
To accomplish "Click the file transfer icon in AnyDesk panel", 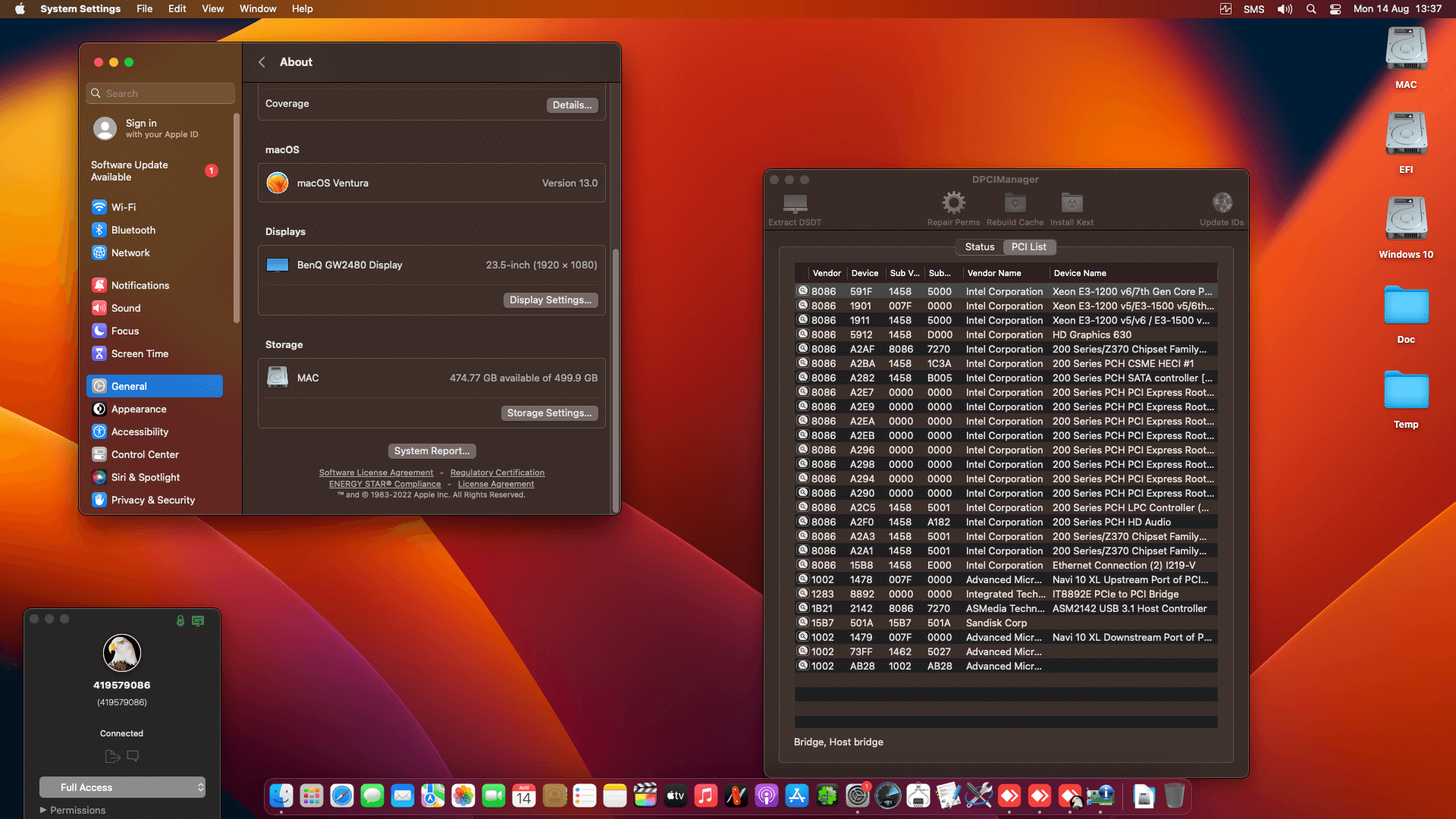I will [112, 756].
